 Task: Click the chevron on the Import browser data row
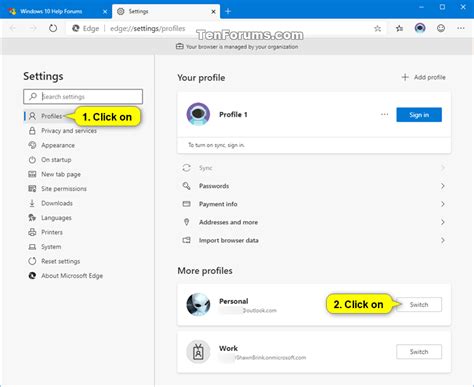click(x=443, y=240)
